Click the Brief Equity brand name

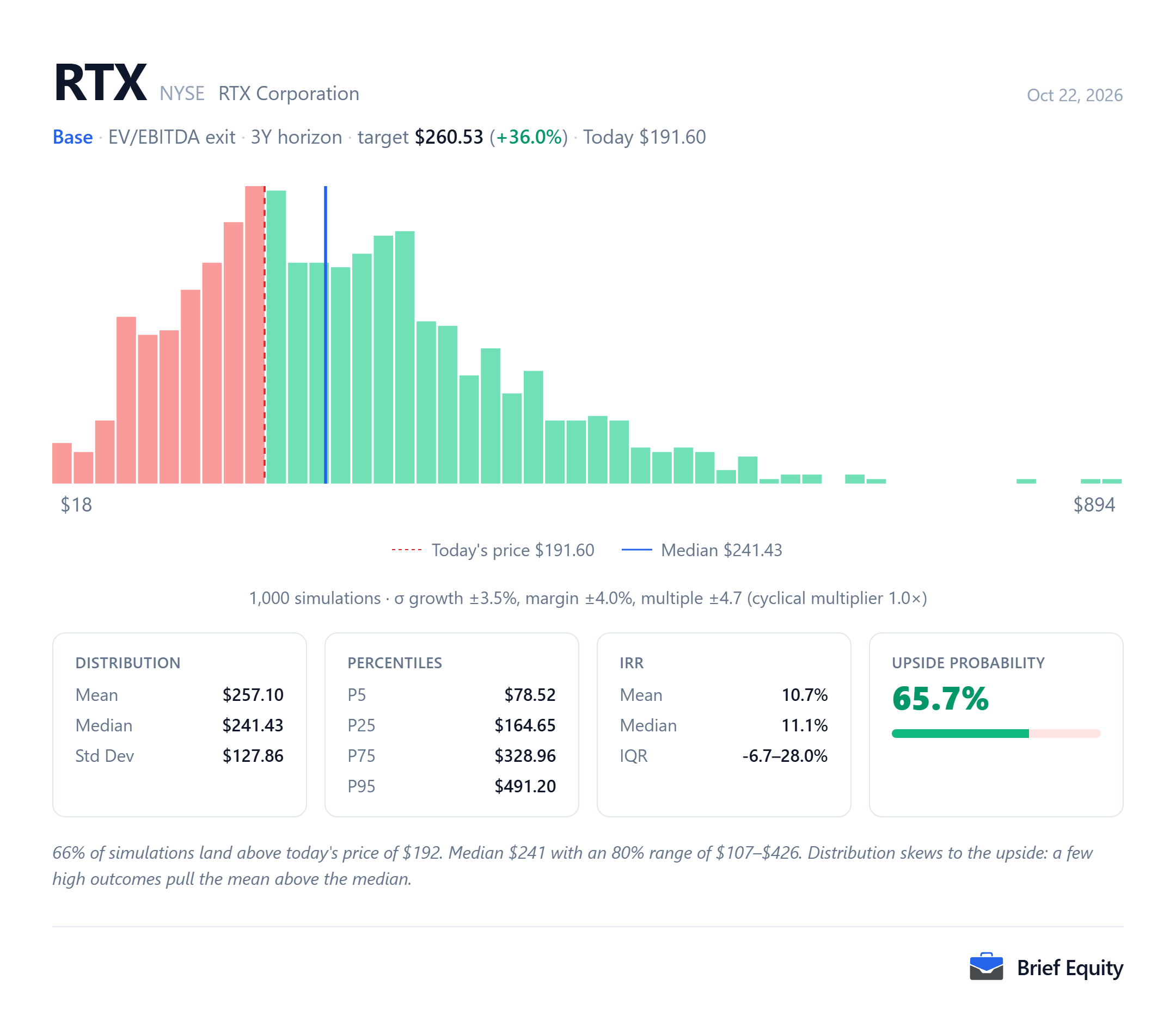(1069, 968)
